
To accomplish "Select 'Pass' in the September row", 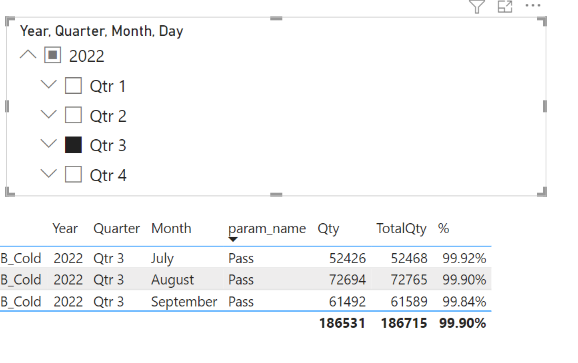I will 241,302.
